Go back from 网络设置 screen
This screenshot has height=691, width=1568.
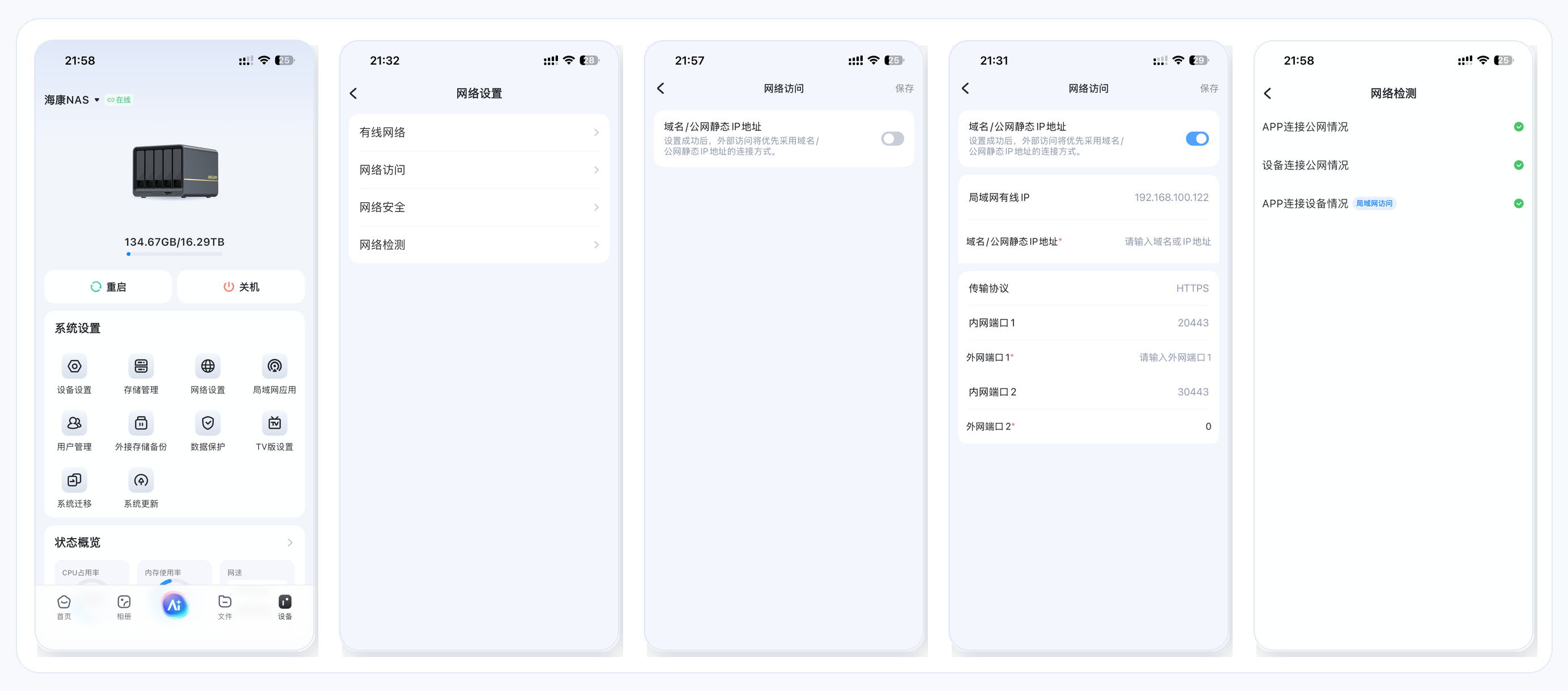point(353,93)
